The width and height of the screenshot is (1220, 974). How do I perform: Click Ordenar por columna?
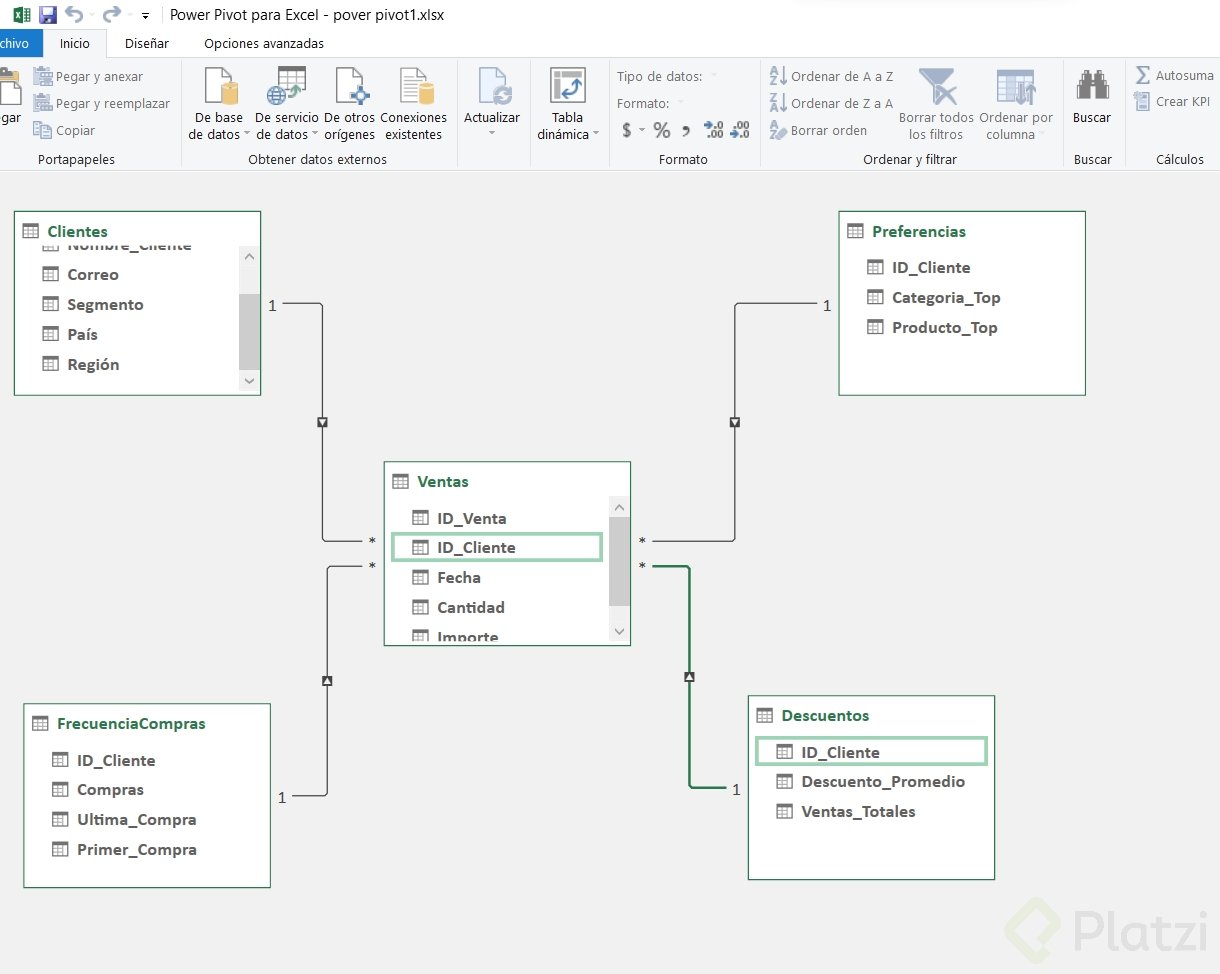coord(1016,104)
